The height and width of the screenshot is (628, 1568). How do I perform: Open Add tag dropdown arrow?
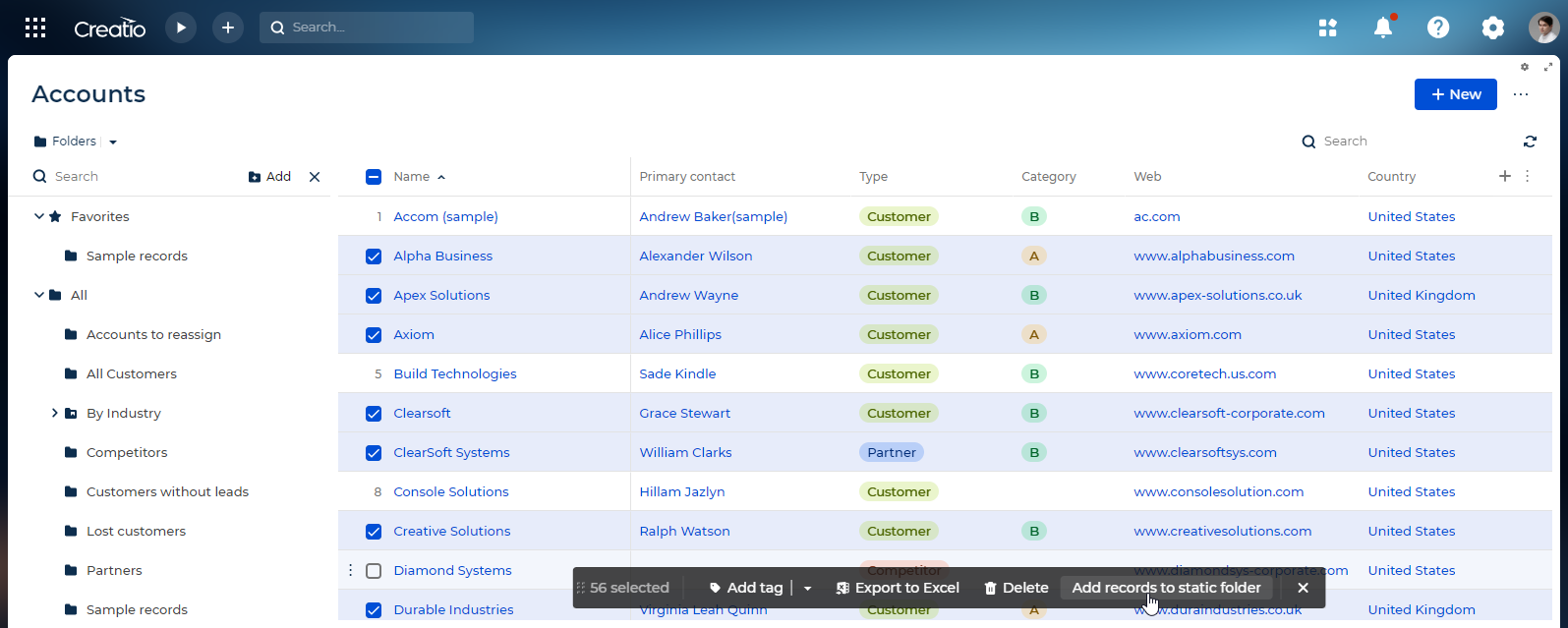coord(807,588)
